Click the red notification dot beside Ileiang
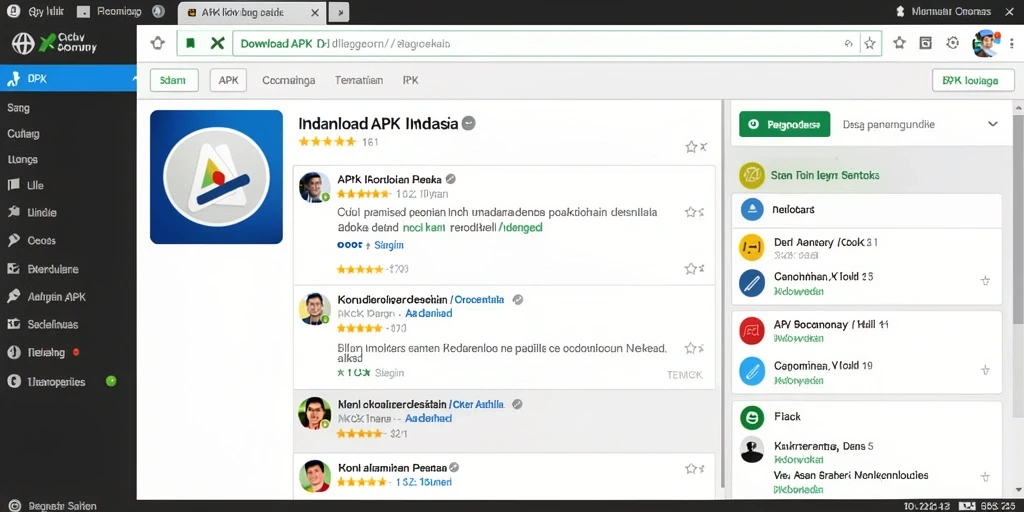The height and width of the screenshot is (512, 1024). [76, 352]
